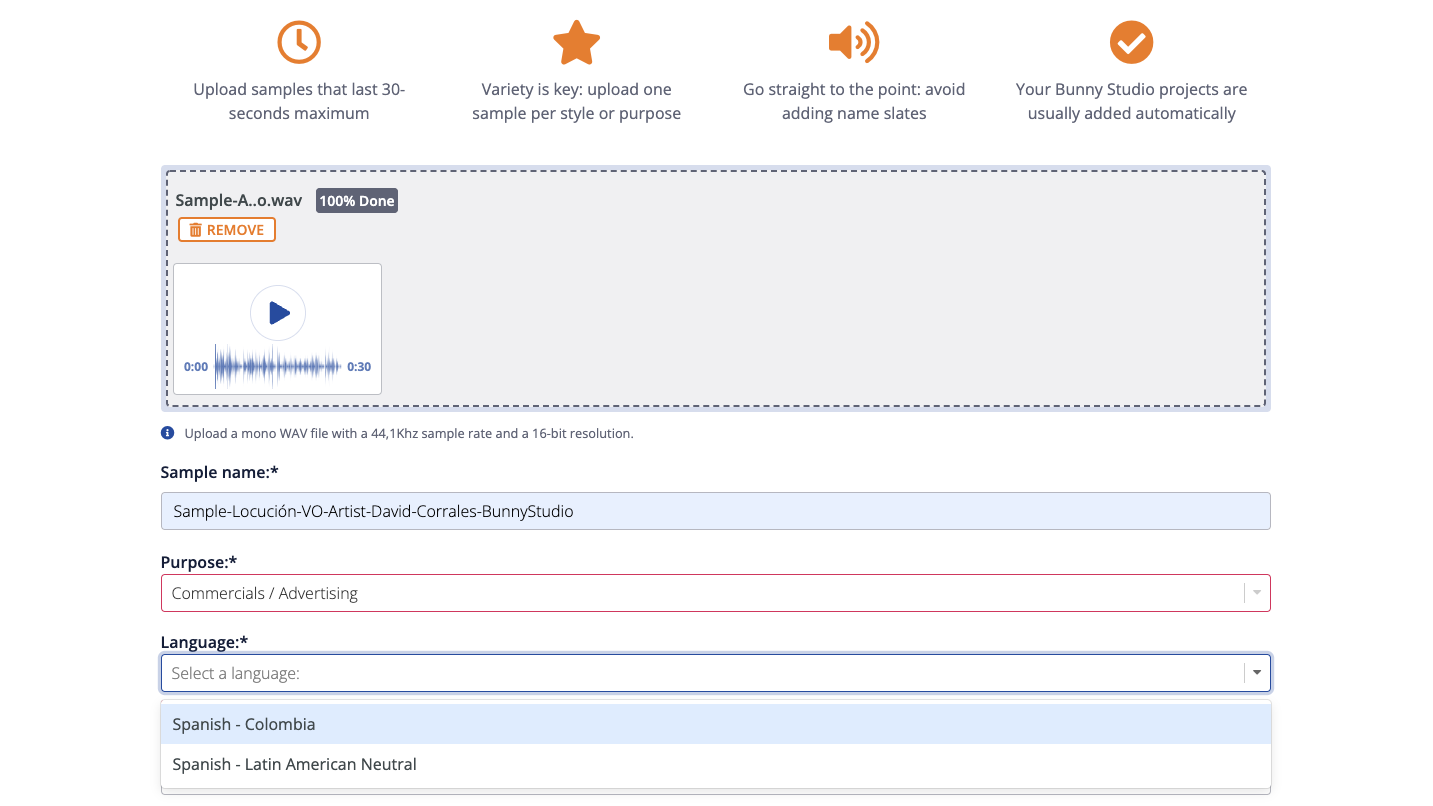Click the 0:30 duration label

pos(359,367)
